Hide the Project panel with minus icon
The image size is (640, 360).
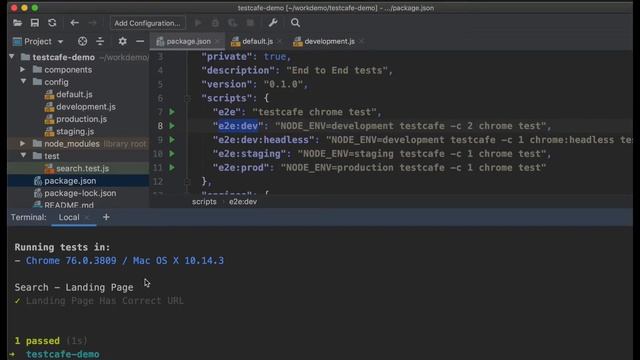pos(140,41)
